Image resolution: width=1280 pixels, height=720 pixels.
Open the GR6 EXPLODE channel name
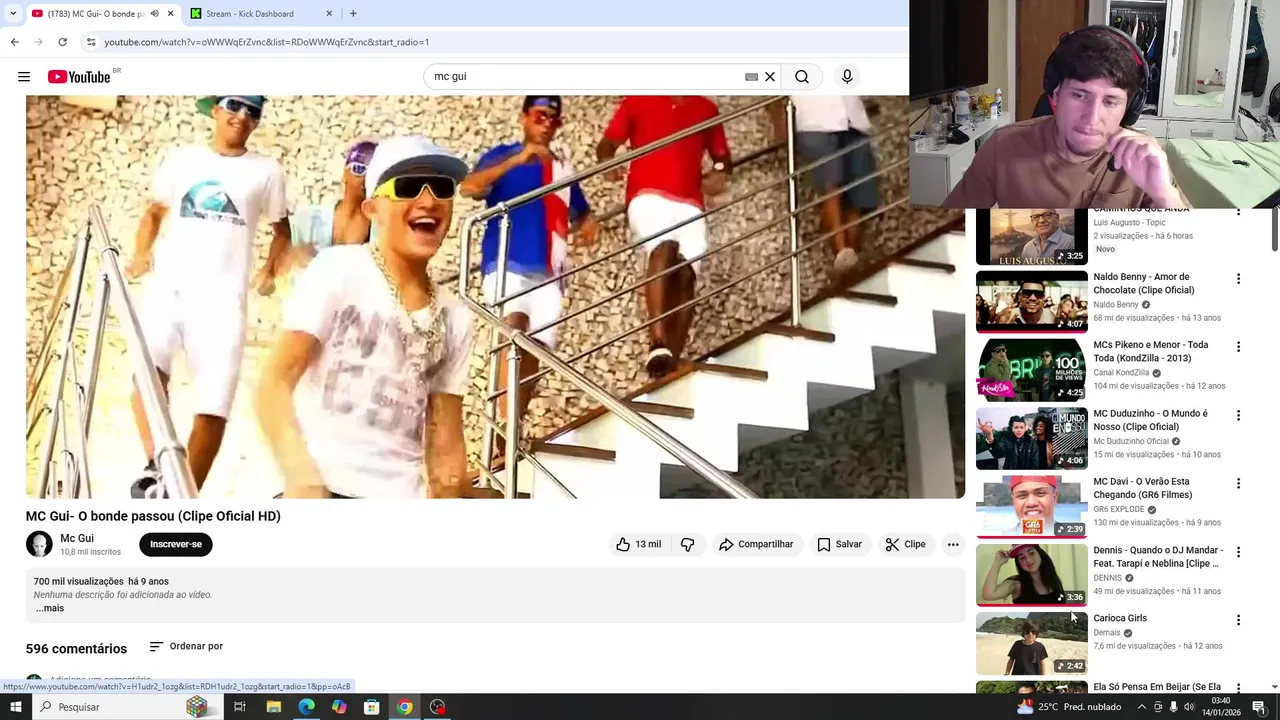[1118, 509]
